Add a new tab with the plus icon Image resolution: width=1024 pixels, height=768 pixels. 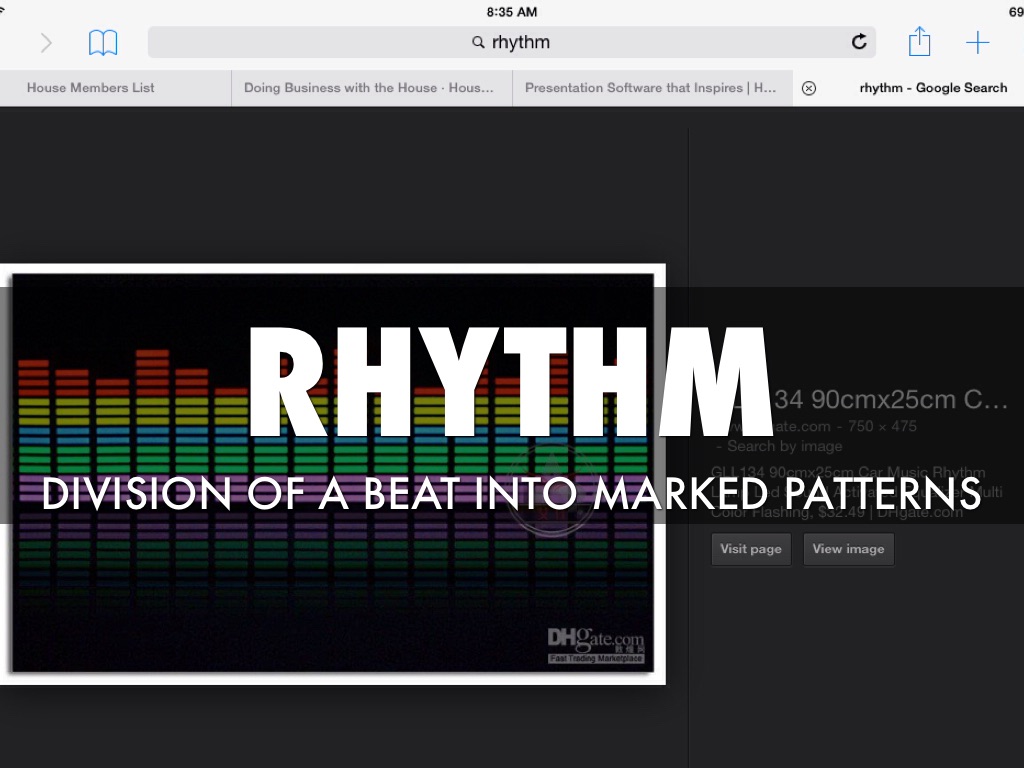[x=977, y=42]
